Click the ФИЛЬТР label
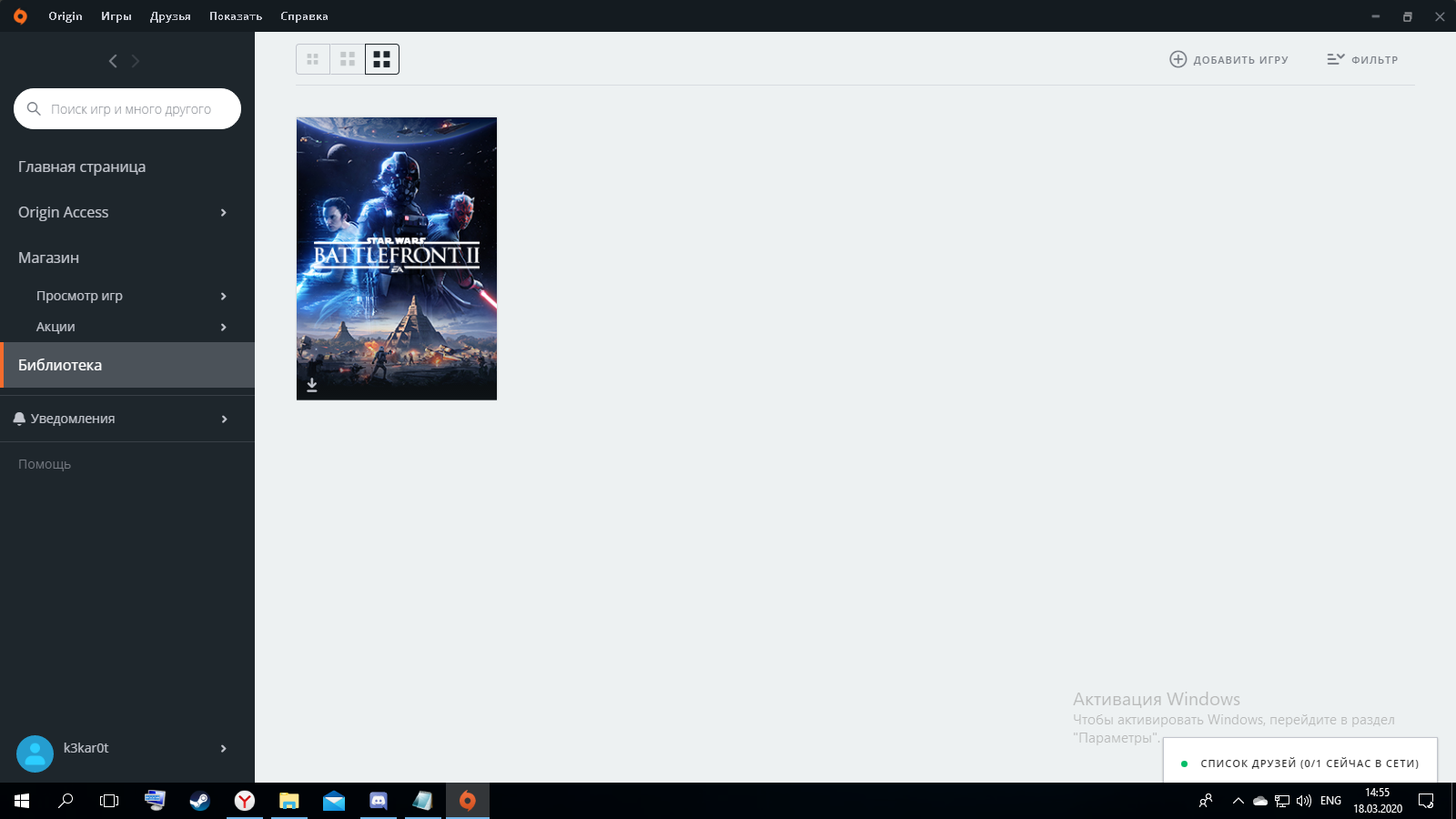1456x819 pixels. pos(1374,60)
